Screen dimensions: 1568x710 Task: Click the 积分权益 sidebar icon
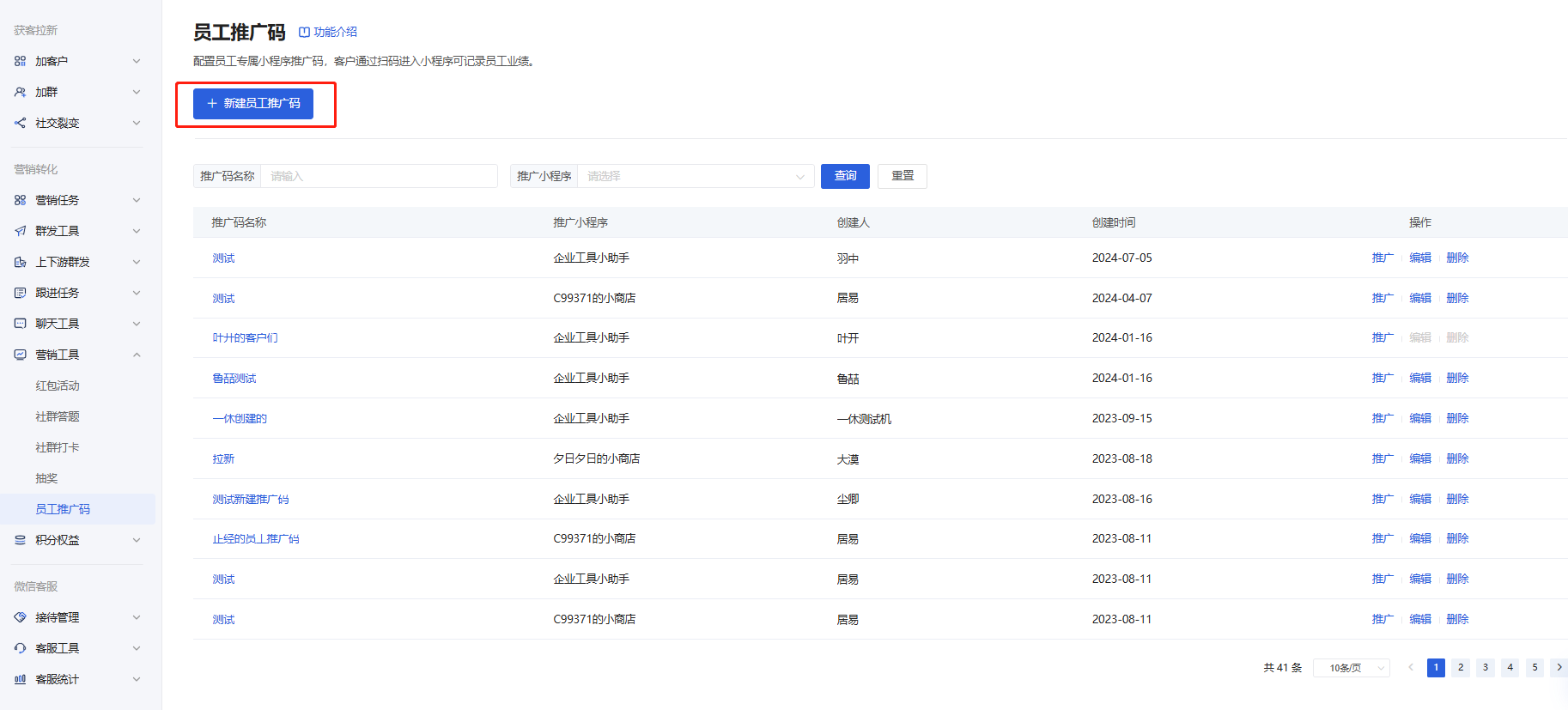20,540
